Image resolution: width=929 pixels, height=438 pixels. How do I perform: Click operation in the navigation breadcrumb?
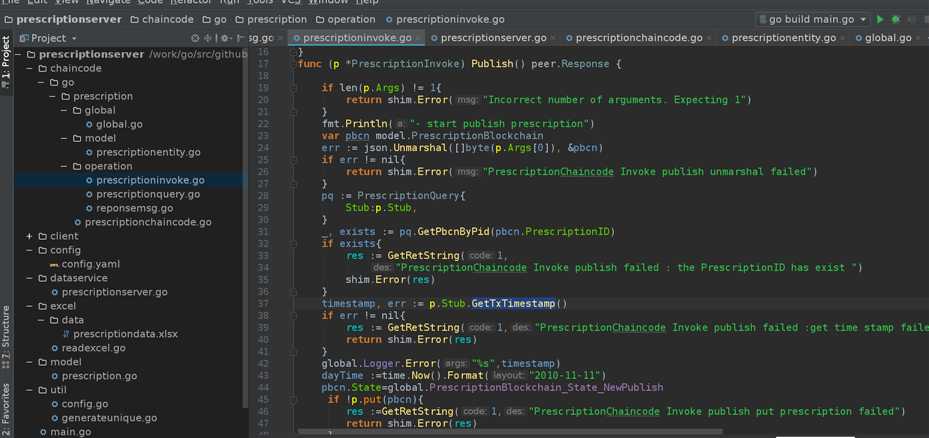point(345,20)
